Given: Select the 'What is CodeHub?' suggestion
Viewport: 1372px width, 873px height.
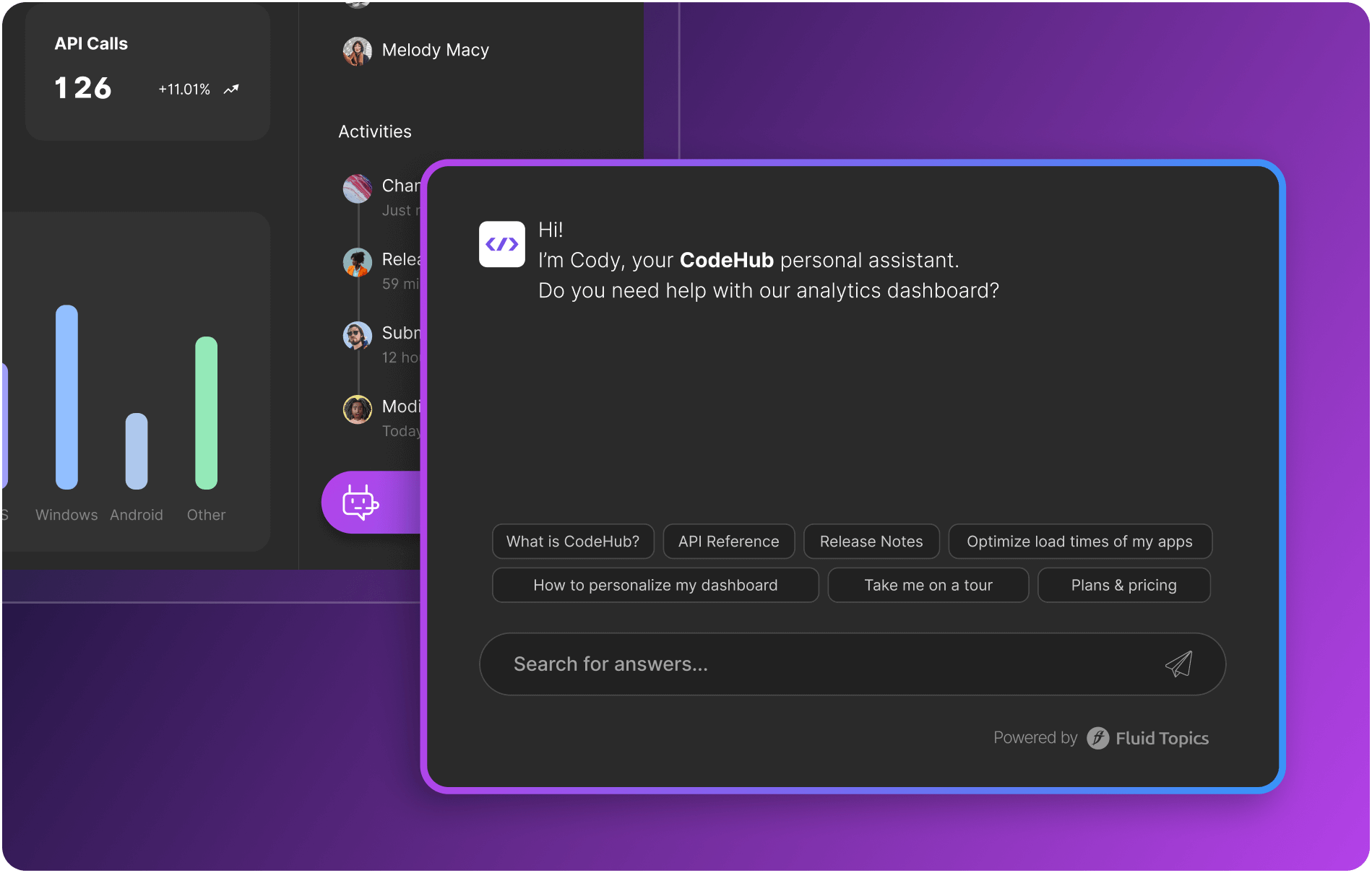Looking at the screenshot, I should 573,542.
